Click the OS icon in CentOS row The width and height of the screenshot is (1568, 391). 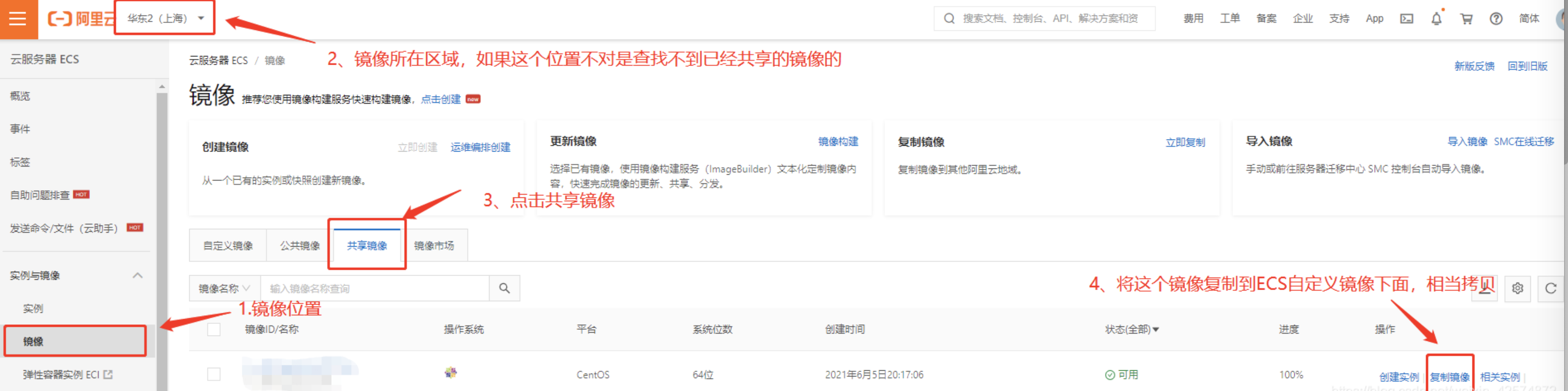[450, 372]
